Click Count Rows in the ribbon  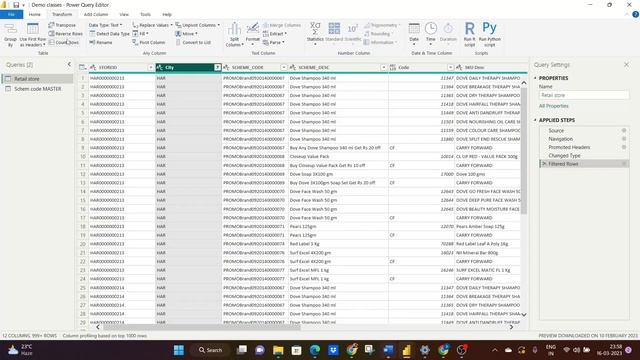[x=64, y=42]
